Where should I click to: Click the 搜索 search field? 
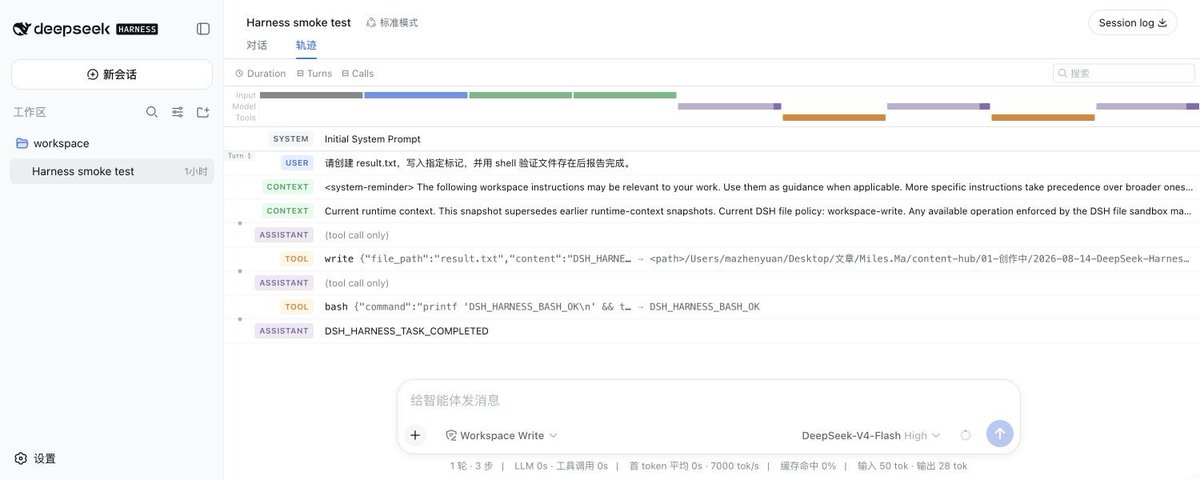point(1124,73)
